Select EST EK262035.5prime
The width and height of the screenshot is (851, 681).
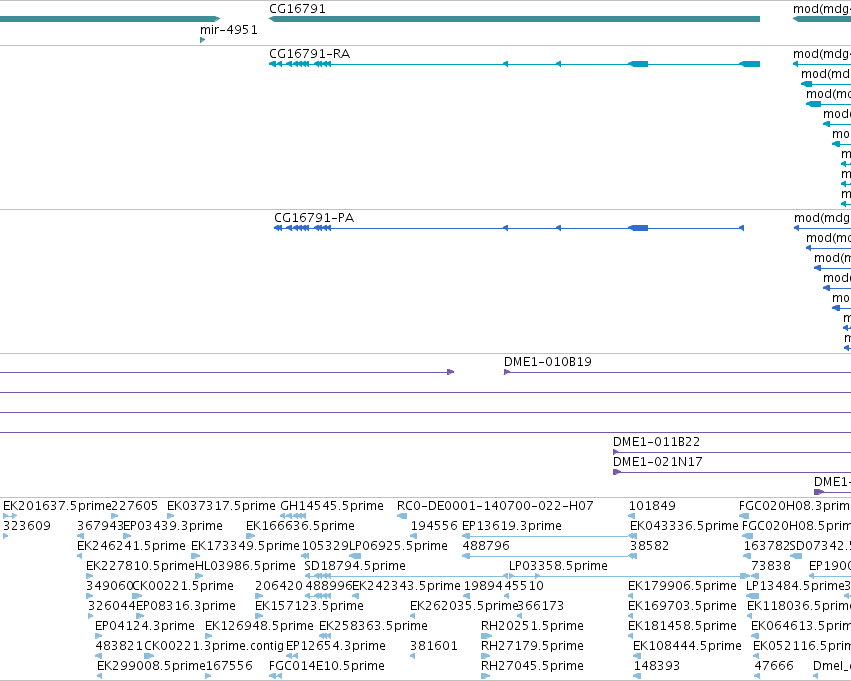click(x=464, y=606)
